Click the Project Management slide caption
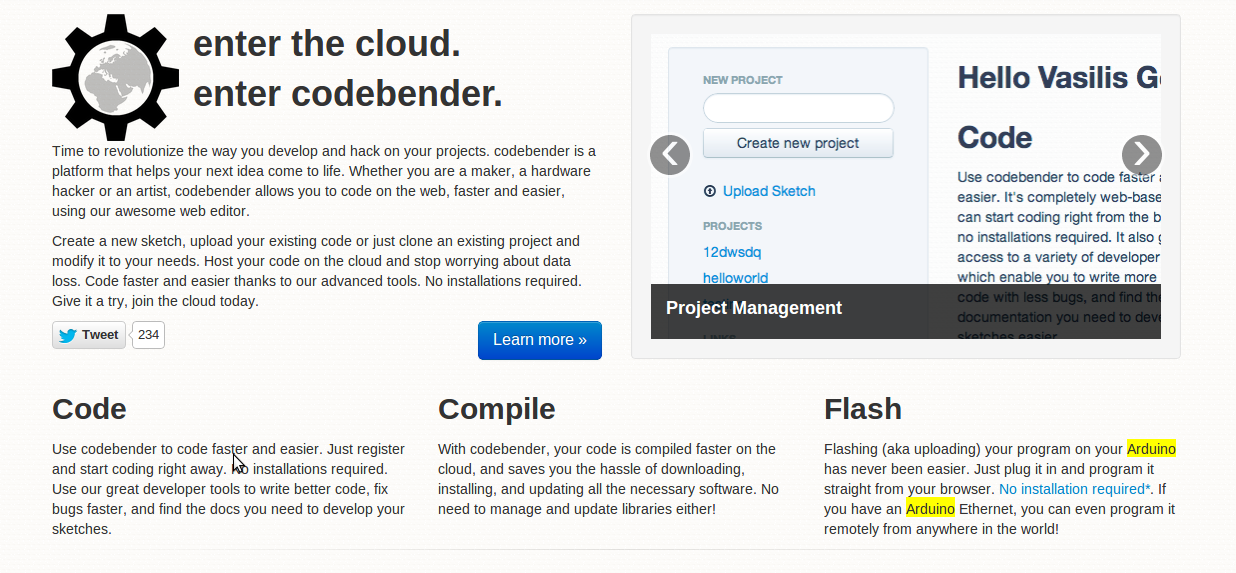Image resolution: width=1236 pixels, height=573 pixels. click(x=754, y=308)
